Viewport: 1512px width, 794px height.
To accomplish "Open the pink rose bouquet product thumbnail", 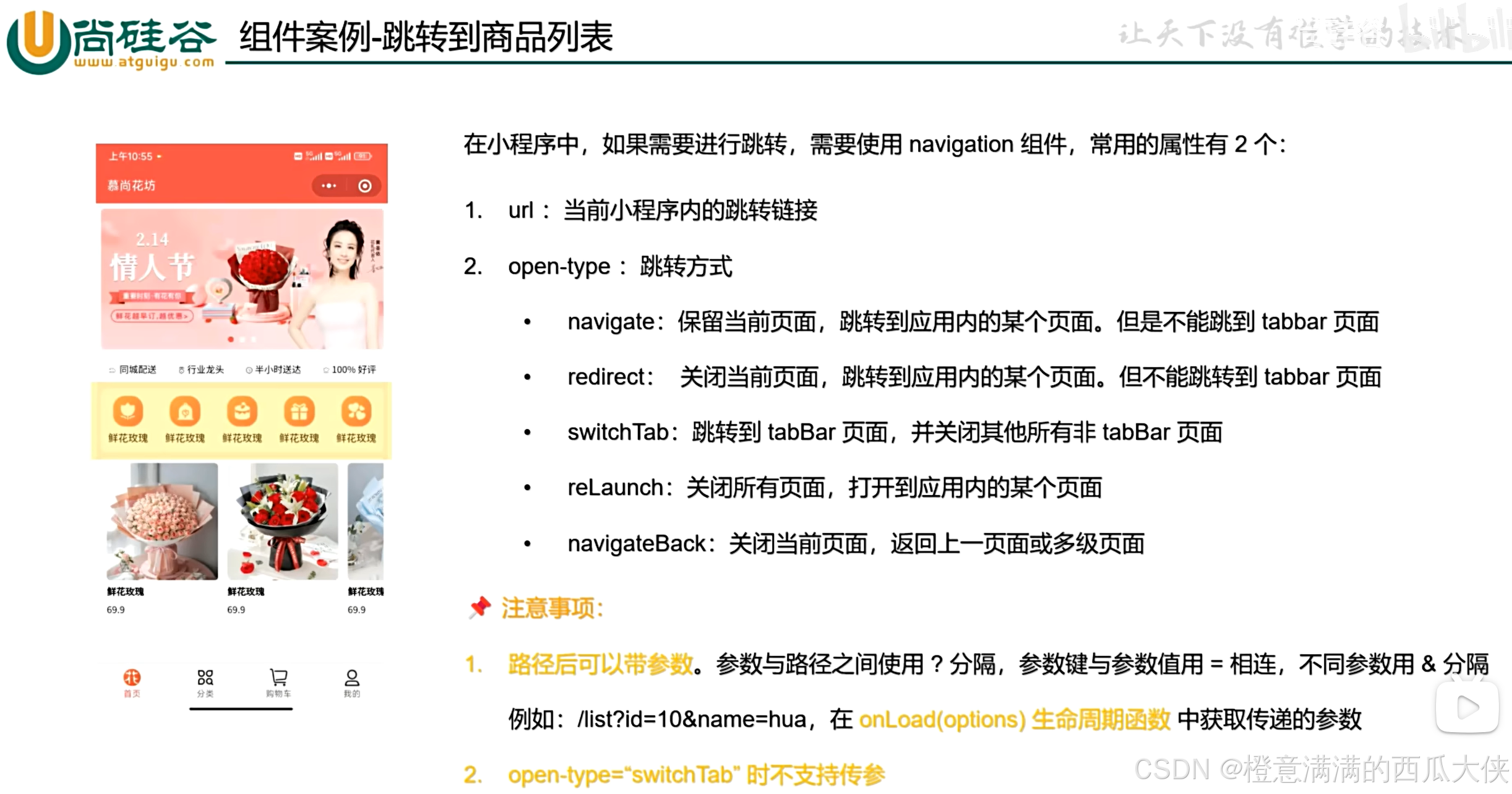I will 162,521.
